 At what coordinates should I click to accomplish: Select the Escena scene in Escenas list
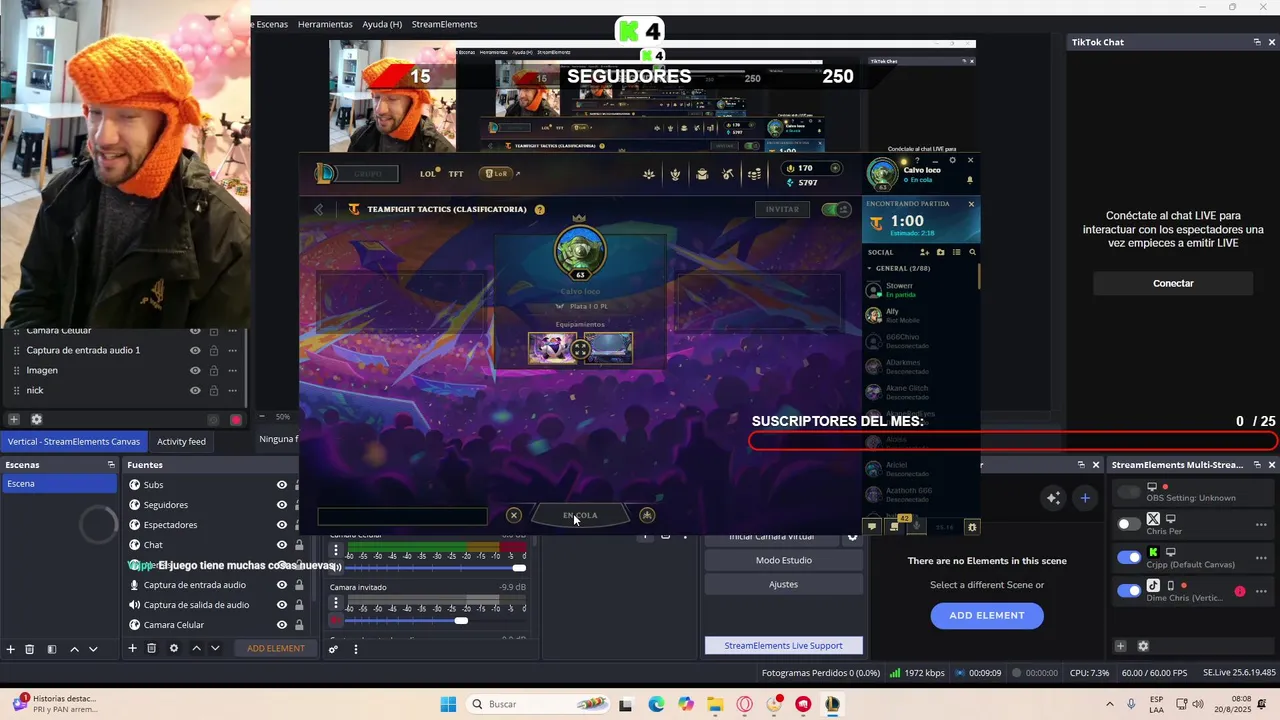tap(59, 484)
